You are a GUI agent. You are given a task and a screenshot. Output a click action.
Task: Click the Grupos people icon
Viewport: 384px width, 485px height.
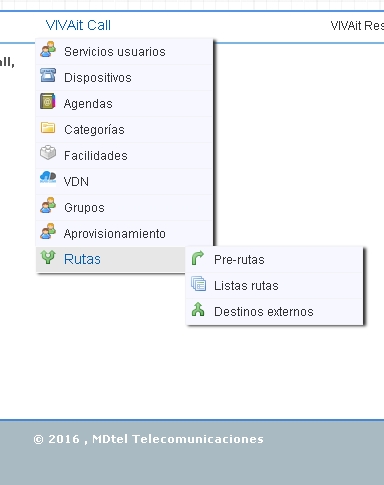coord(48,205)
